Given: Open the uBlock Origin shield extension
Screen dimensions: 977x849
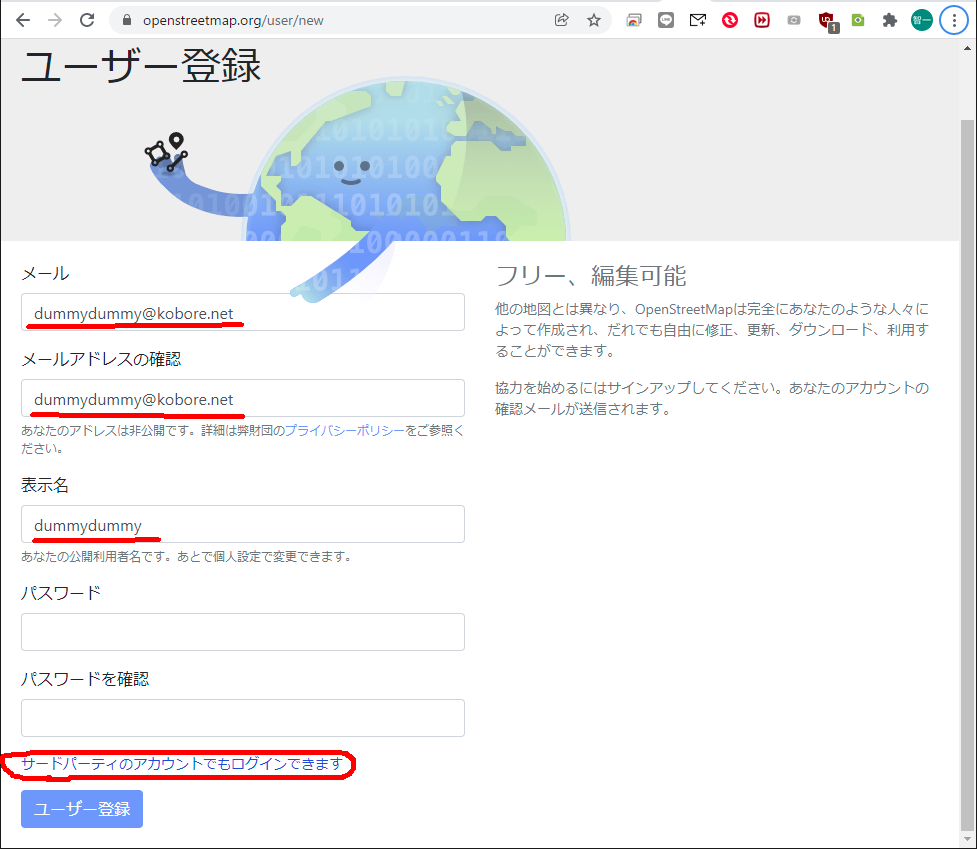Looking at the screenshot, I should [827, 20].
